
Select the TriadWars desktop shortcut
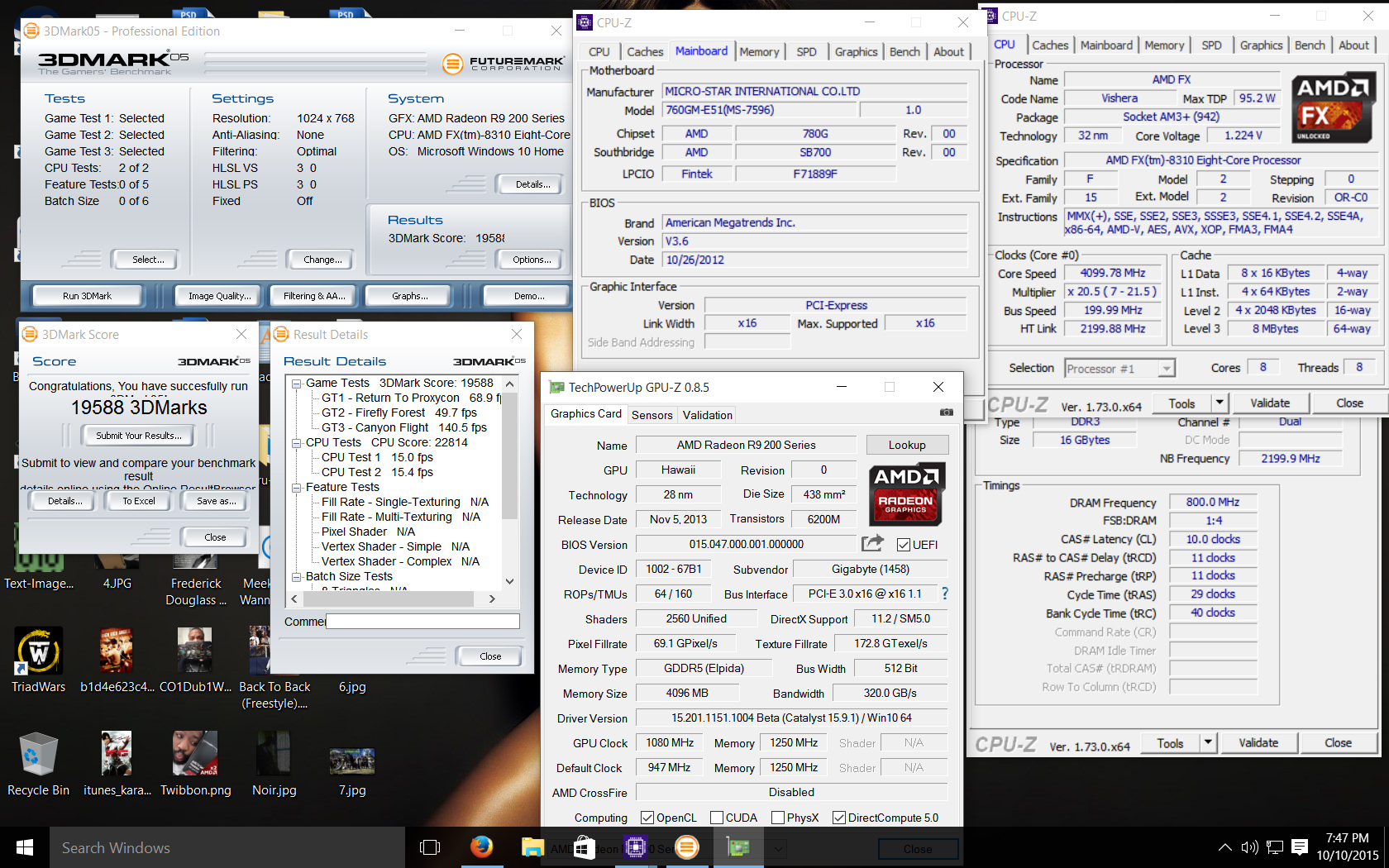[38, 660]
